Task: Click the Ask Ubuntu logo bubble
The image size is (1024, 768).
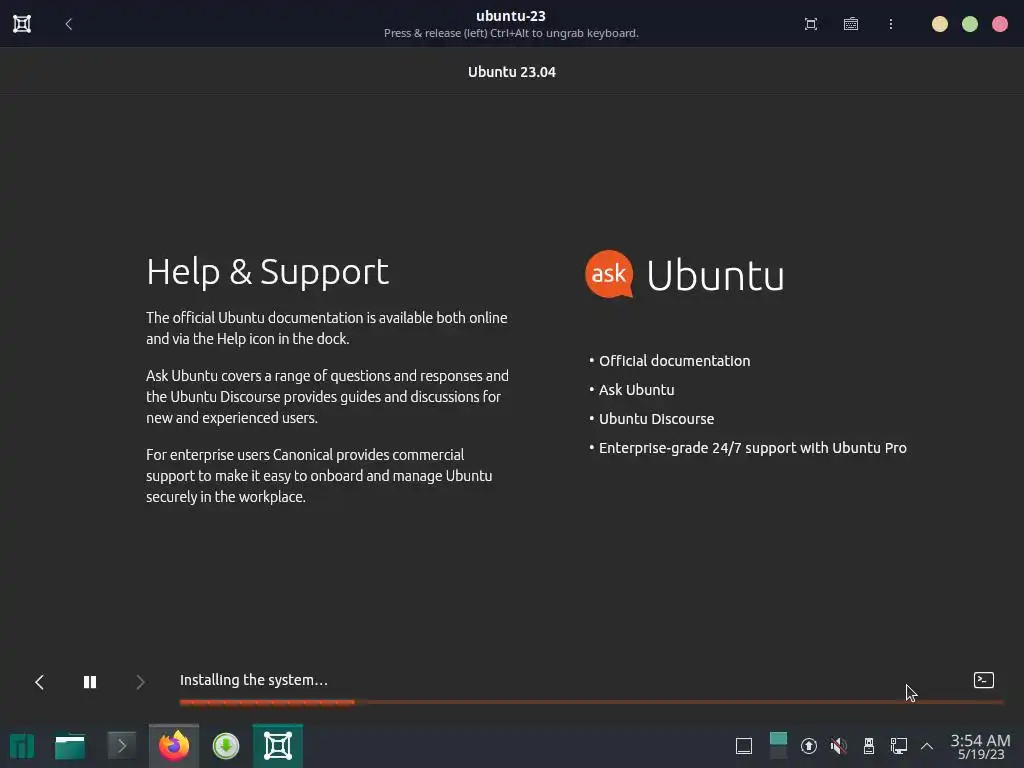Action: point(609,274)
